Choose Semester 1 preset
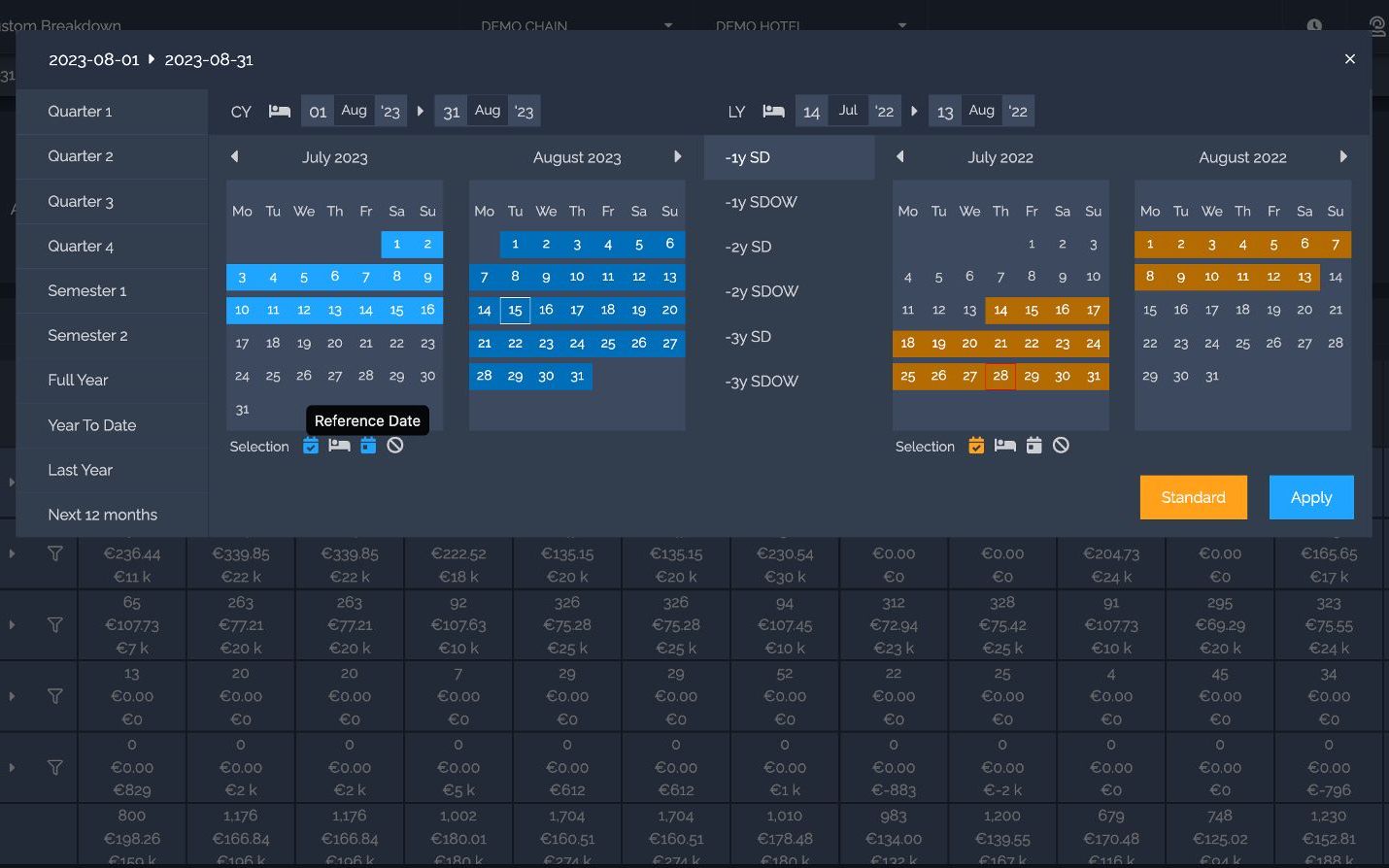 [113, 290]
